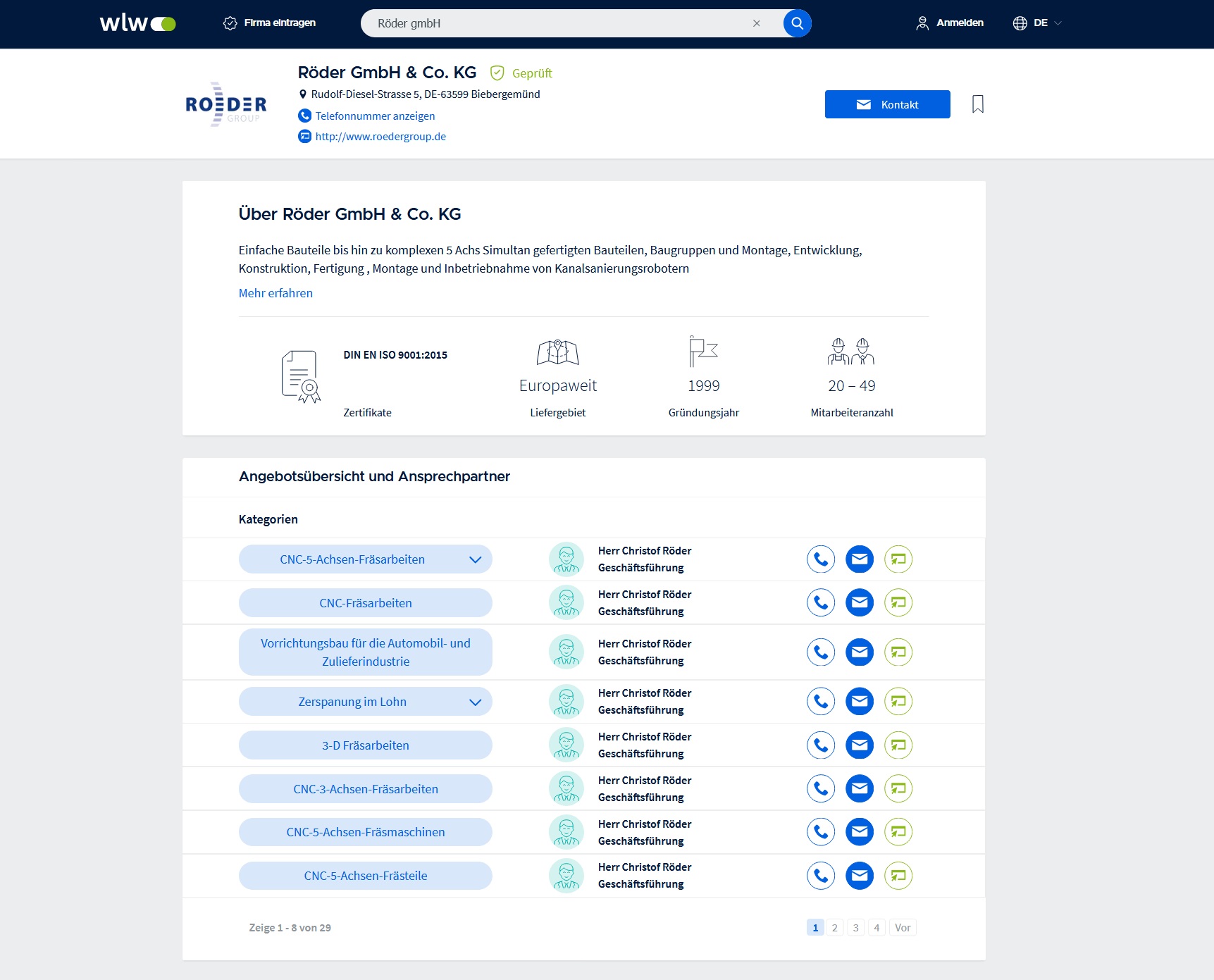Click mail icon in CNC-Fräsarbeiten row
The image size is (1214, 980).
[860, 602]
